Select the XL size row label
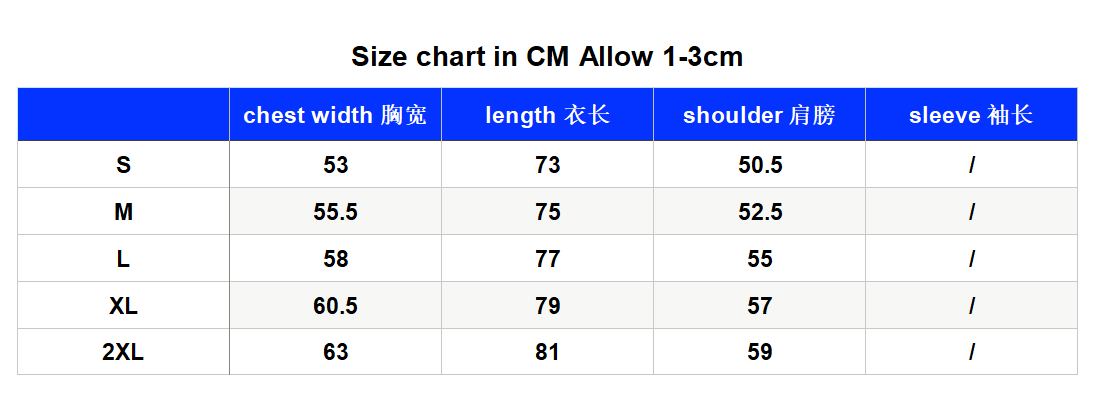 (123, 305)
